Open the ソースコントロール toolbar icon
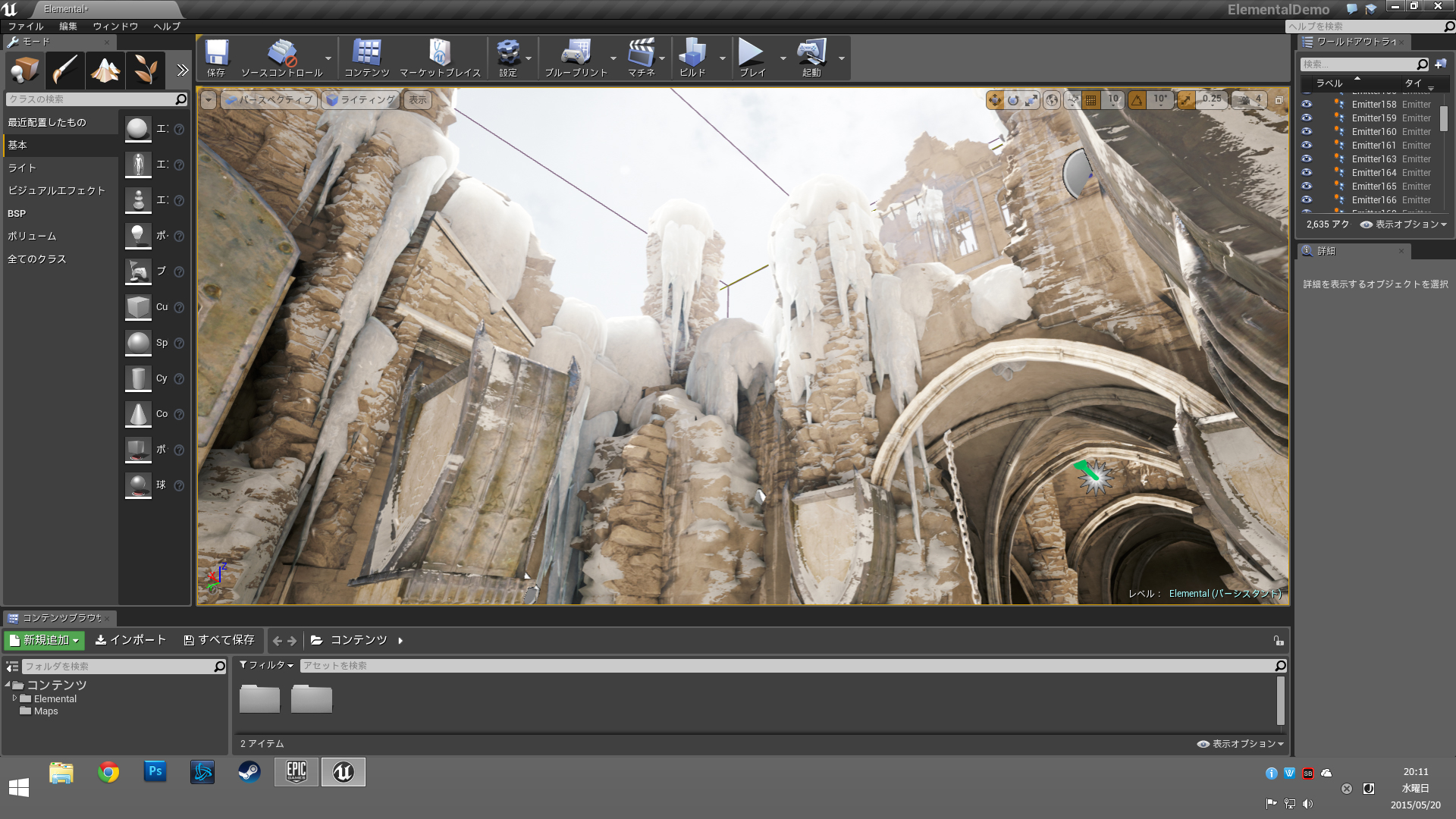The width and height of the screenshot is (1456, 819). click(x=281, y=58)
